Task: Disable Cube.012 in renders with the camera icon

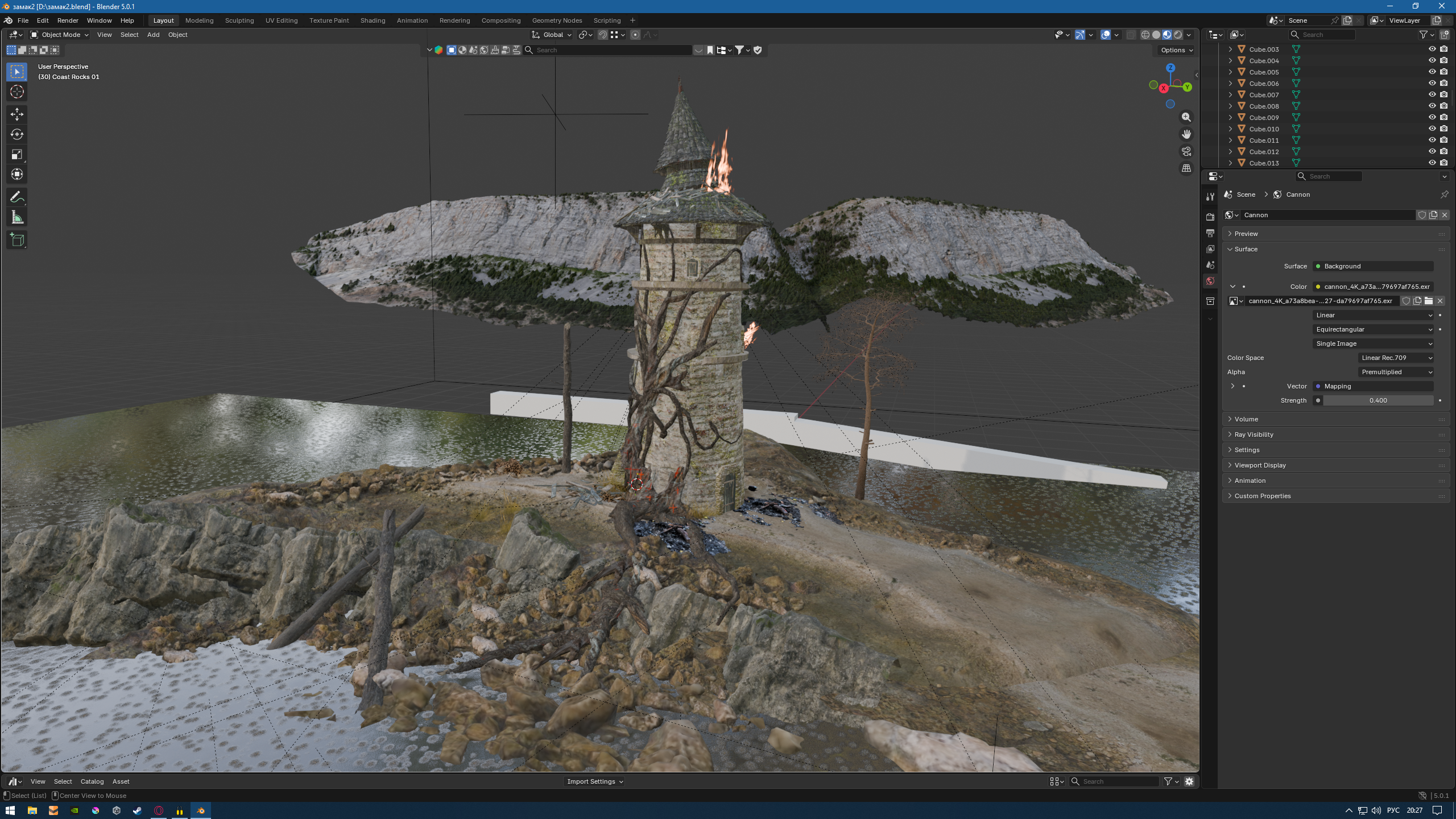Action: [x=1443, y=152]
